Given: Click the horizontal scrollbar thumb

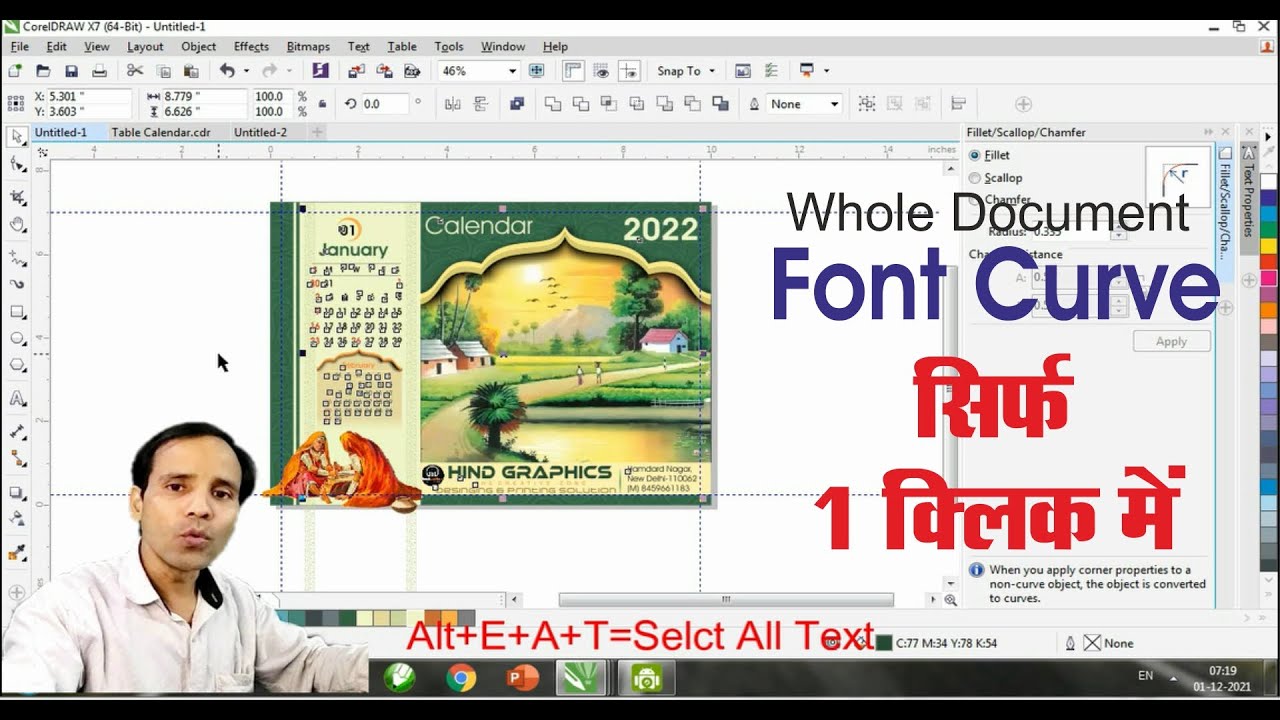Looking at the screenshot, I should 725,599.
